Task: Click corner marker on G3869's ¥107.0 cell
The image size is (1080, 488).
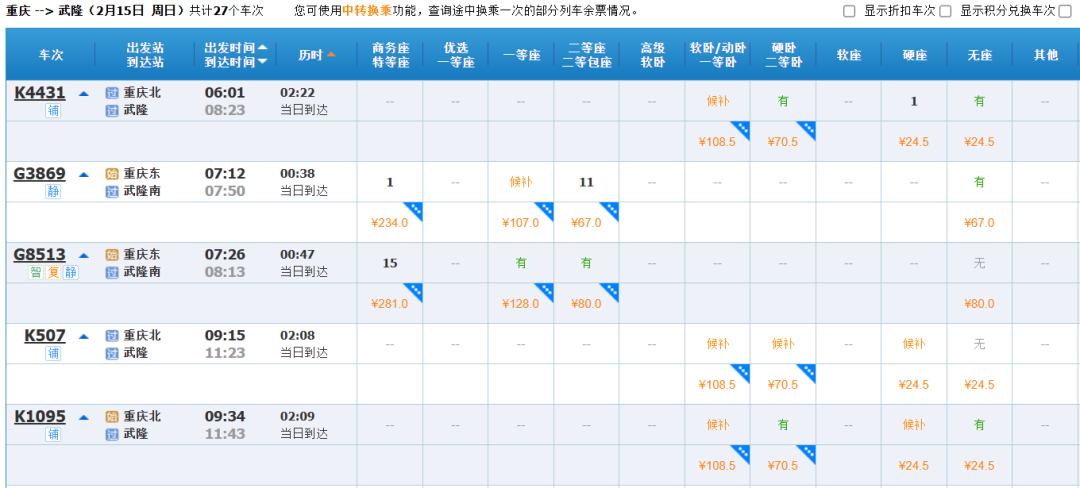Action: point(546,210)
